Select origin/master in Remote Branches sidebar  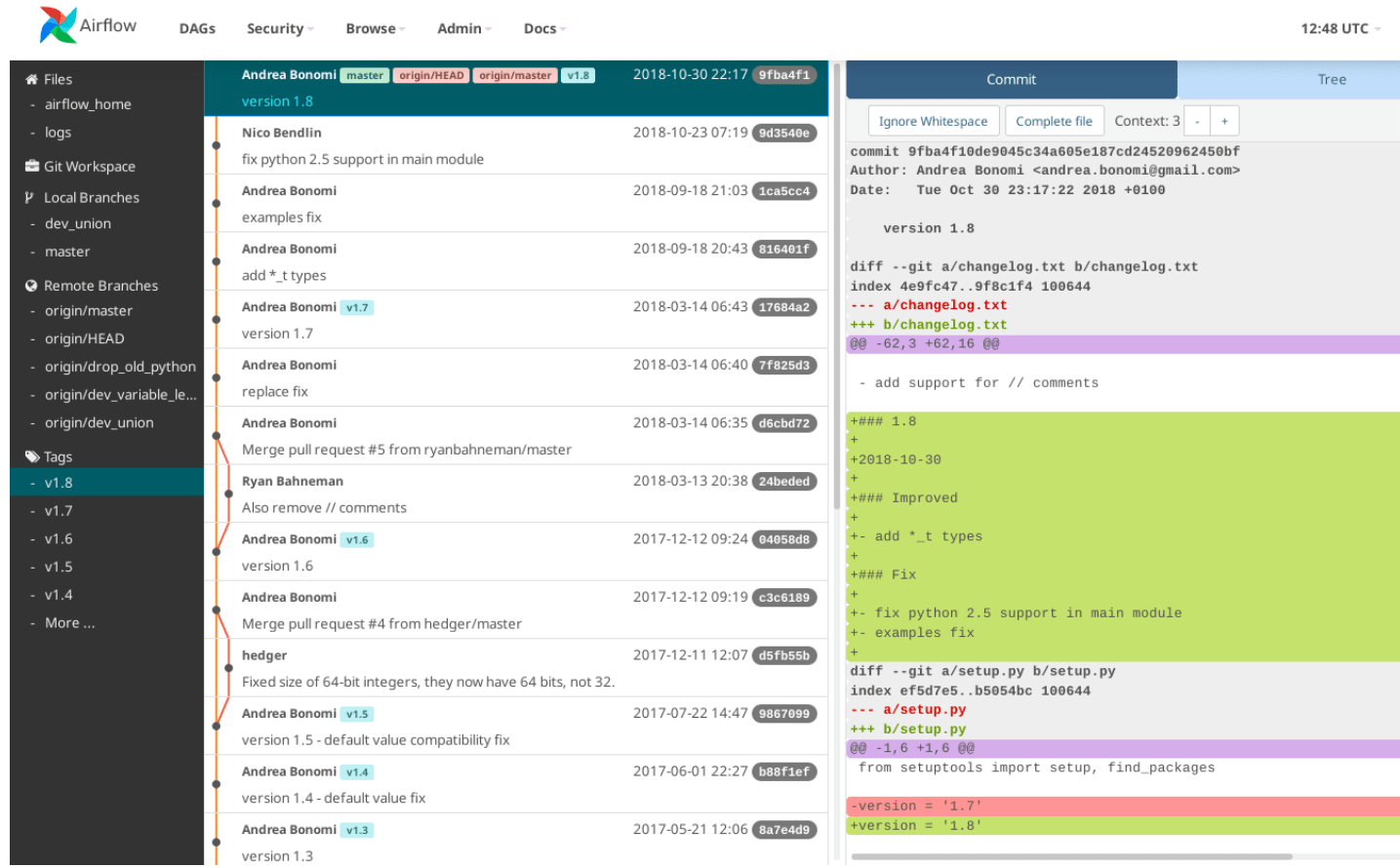click(x=89, y=311)
